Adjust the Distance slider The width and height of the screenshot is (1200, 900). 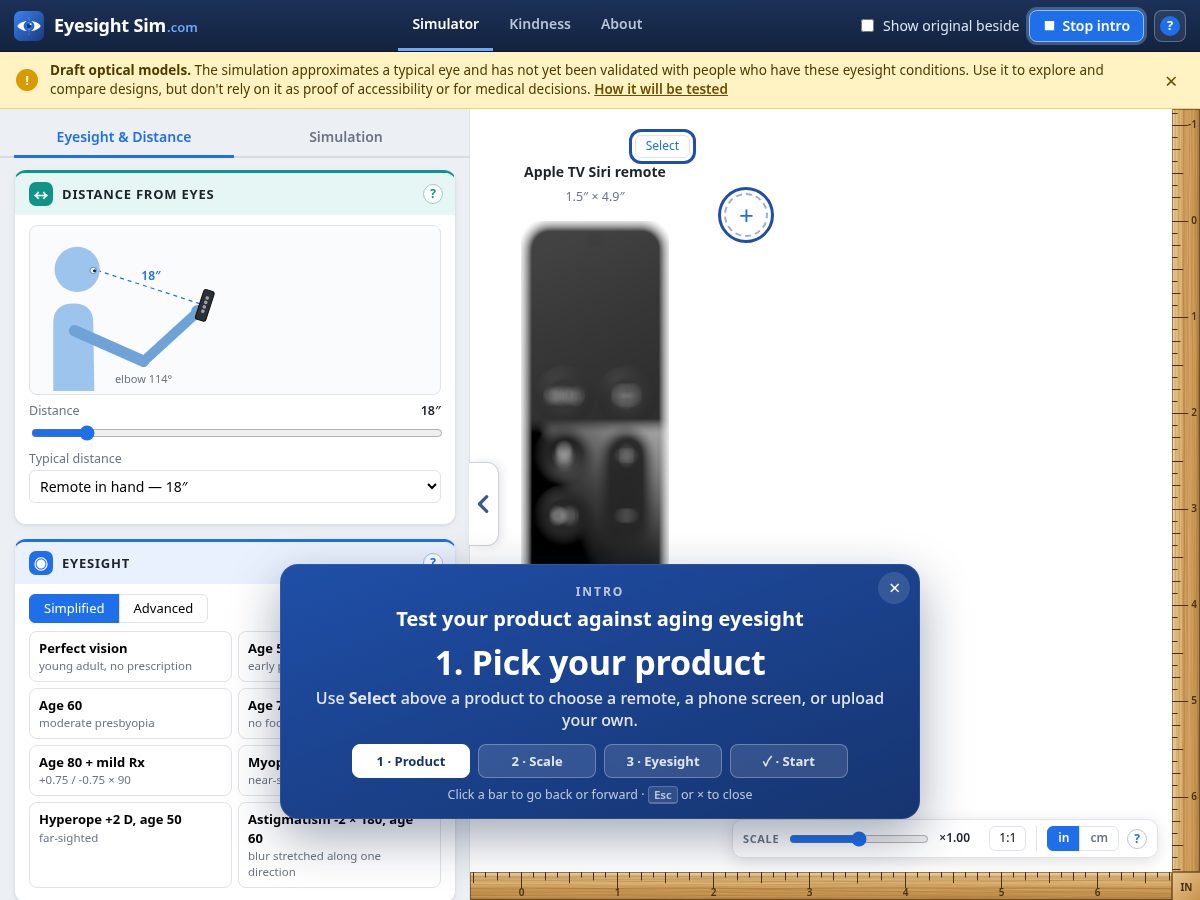point(236,433)
